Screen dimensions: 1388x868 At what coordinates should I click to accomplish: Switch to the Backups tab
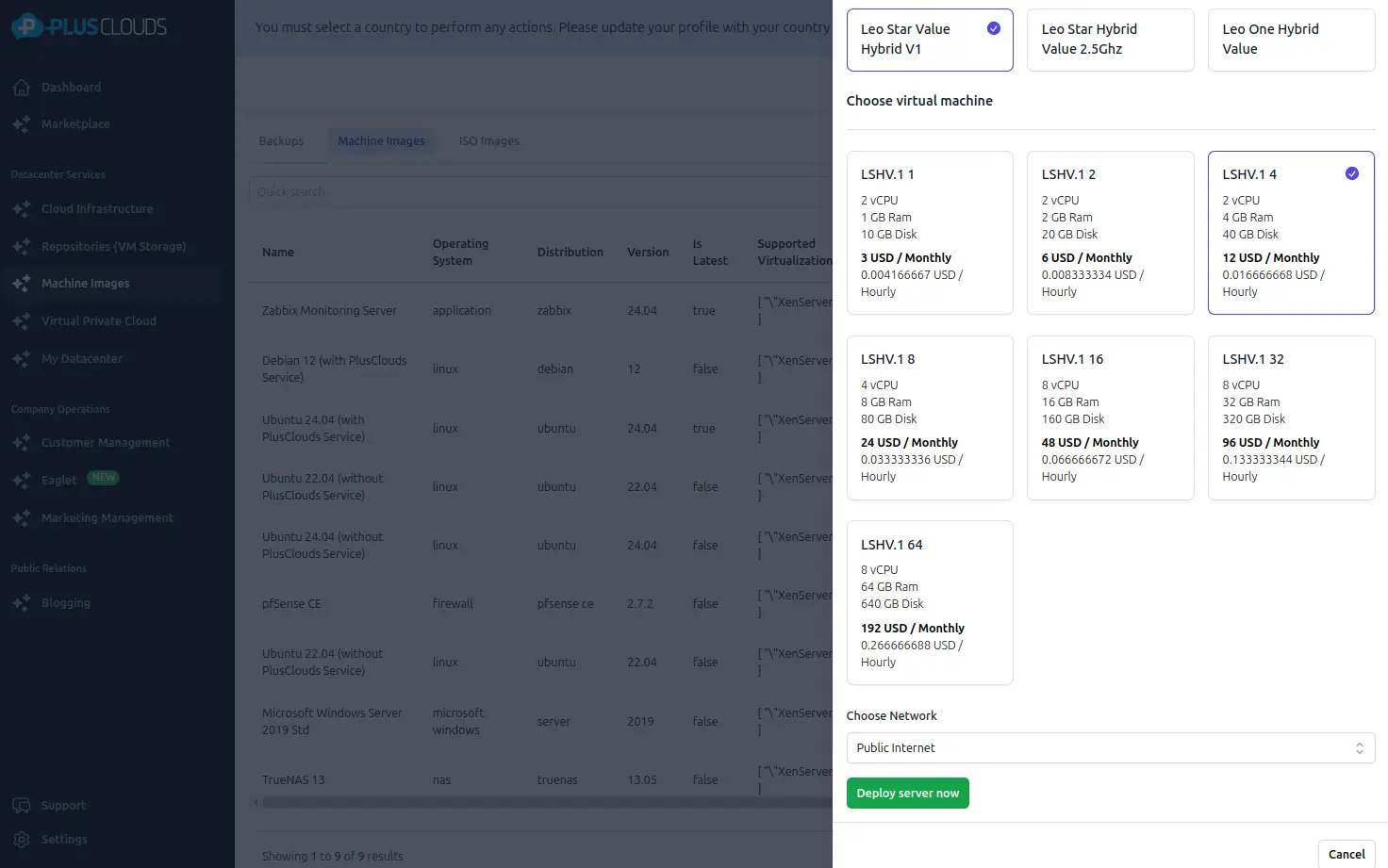[281, 141]
